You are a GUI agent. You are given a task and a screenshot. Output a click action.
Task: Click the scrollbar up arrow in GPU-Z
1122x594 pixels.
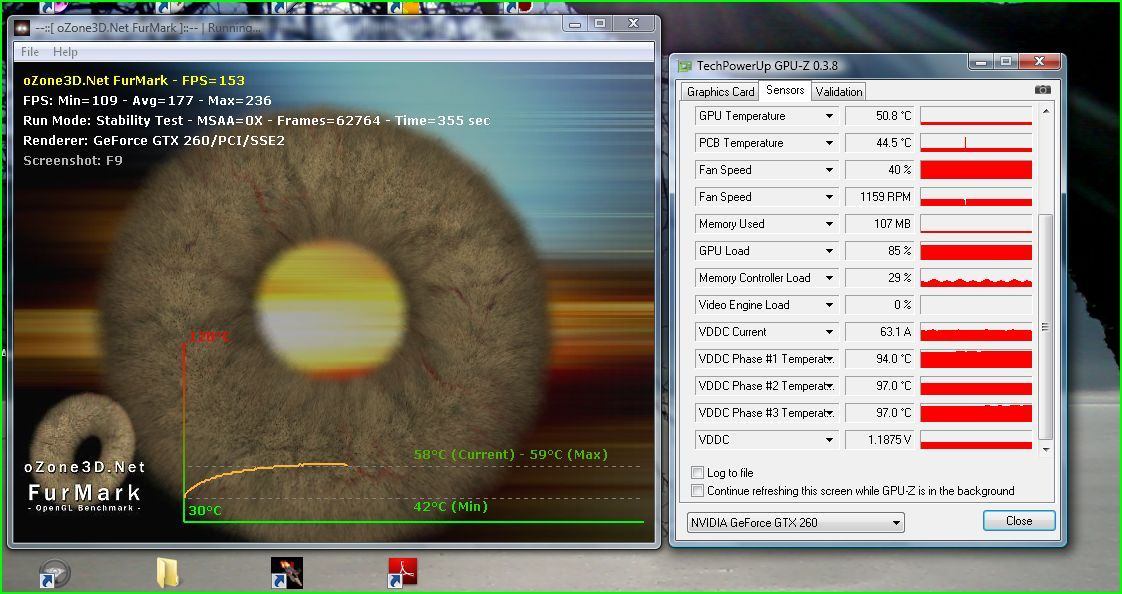tap(1045, 112)
